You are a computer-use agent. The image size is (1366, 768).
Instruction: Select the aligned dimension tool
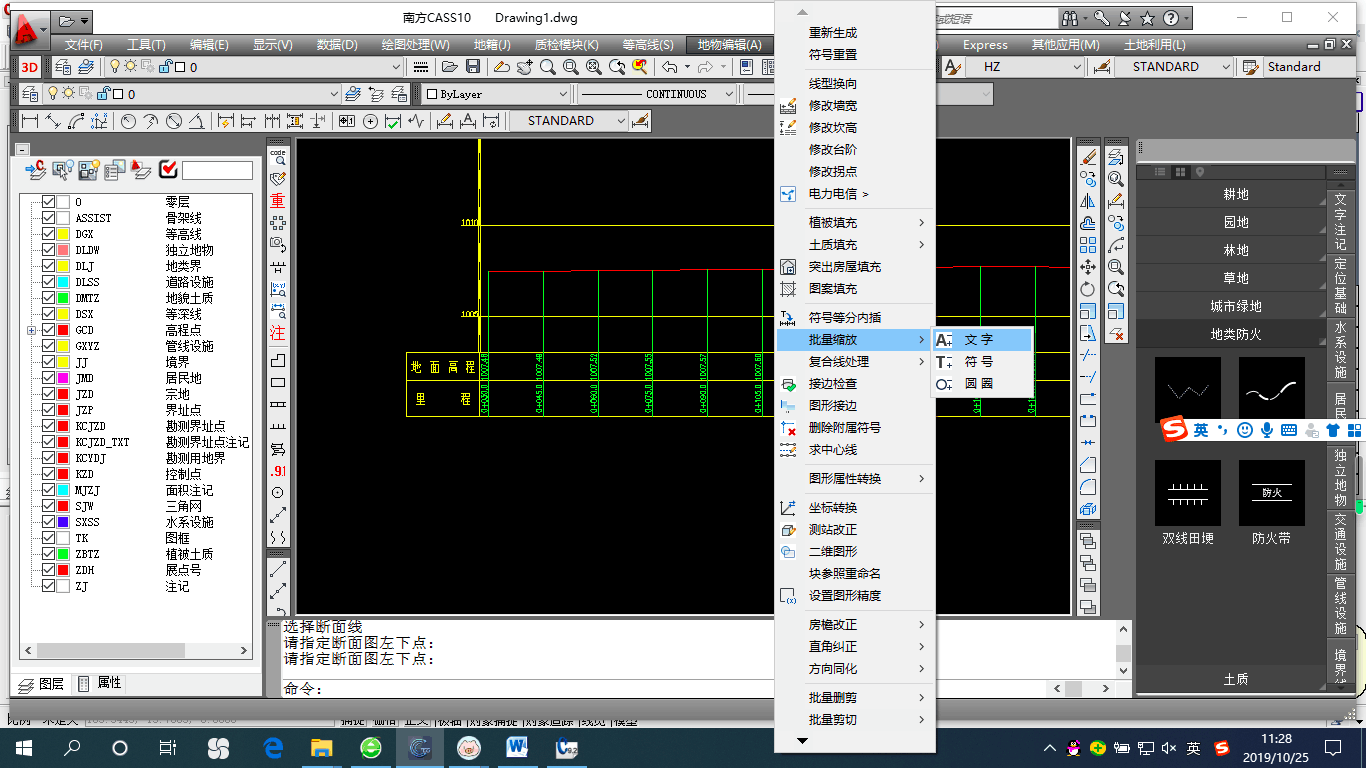(x=52, y=121)
